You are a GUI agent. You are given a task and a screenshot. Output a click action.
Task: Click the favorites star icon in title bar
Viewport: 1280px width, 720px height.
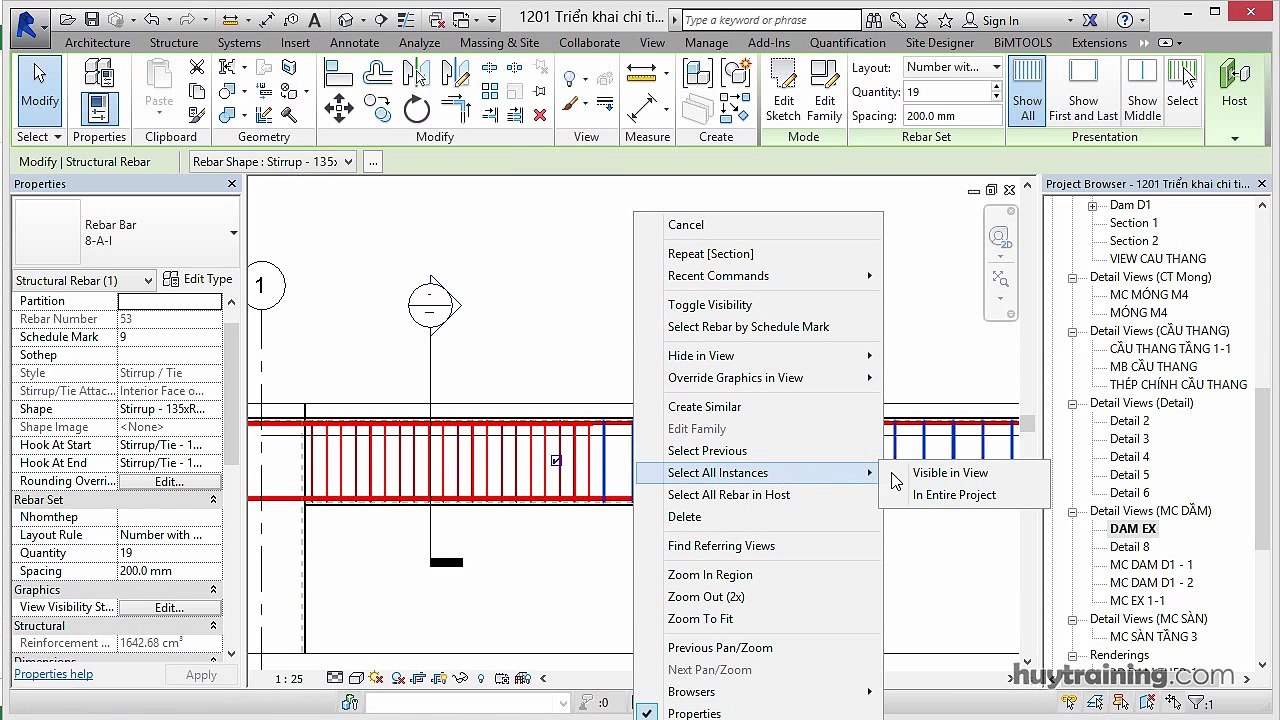944,20
